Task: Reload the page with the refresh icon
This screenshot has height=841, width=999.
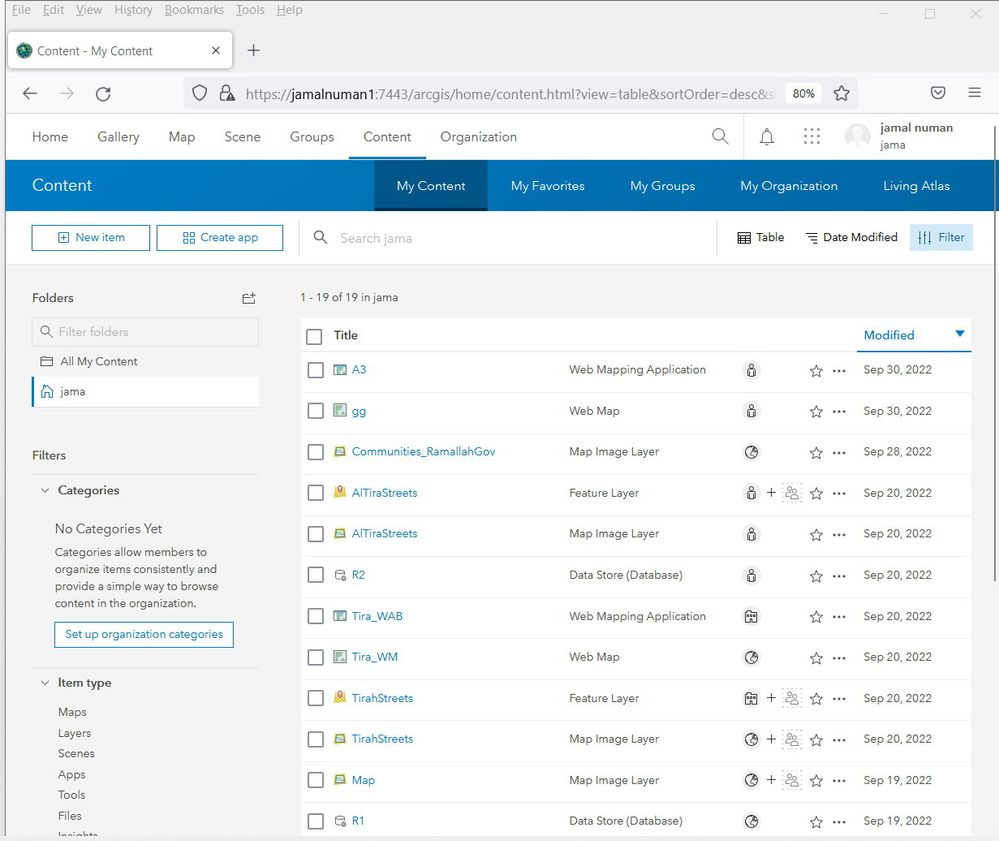Action: 103,94
